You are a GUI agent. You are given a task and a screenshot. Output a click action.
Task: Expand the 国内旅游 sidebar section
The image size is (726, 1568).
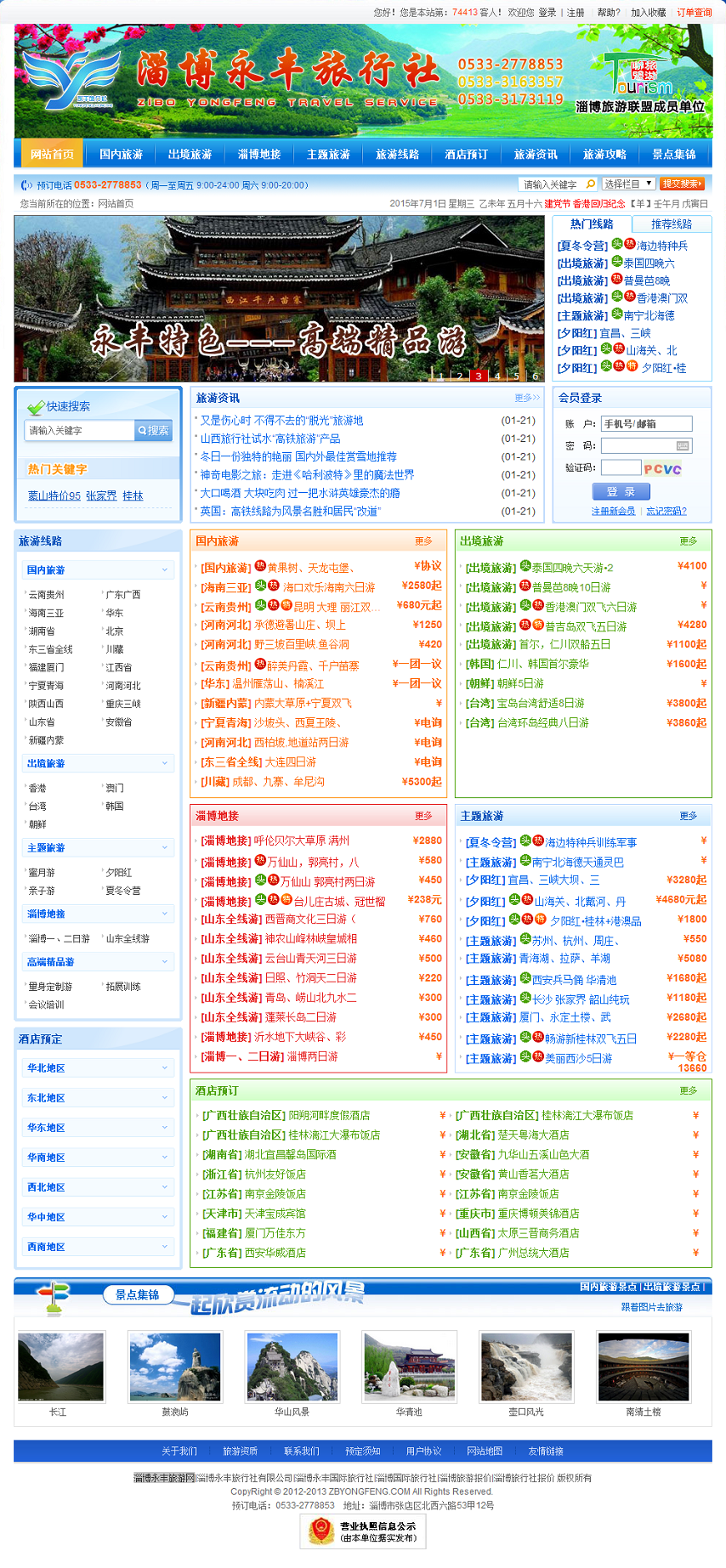[98, 570]
